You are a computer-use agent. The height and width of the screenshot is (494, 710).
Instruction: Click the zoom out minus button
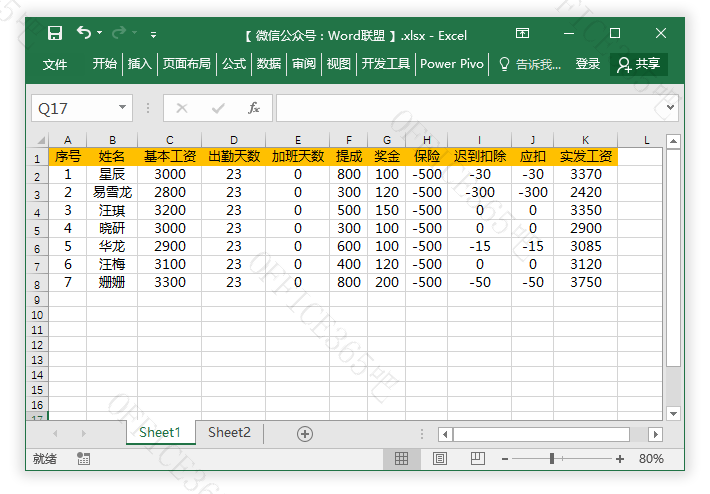coord(505,459)
